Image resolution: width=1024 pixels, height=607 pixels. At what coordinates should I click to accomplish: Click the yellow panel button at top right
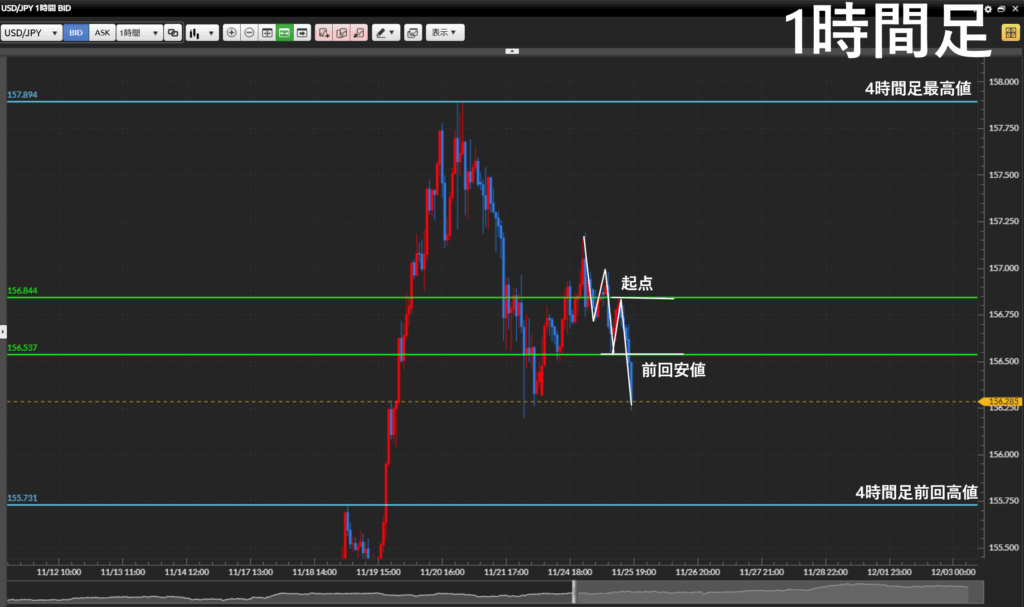[1010, 32]
